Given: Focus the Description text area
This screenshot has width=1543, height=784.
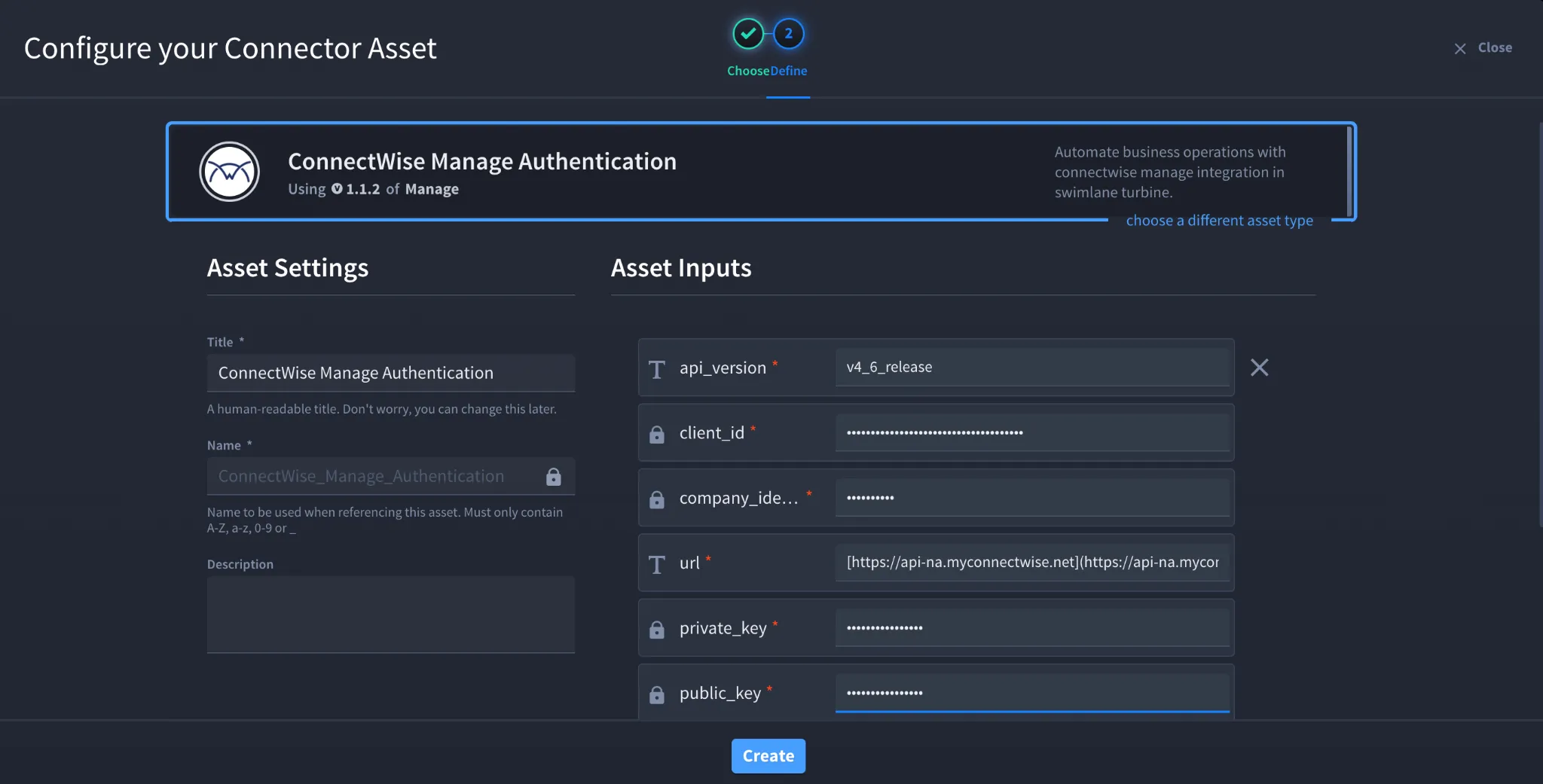Looking at the screenshot, I should (x=391, y=615).
